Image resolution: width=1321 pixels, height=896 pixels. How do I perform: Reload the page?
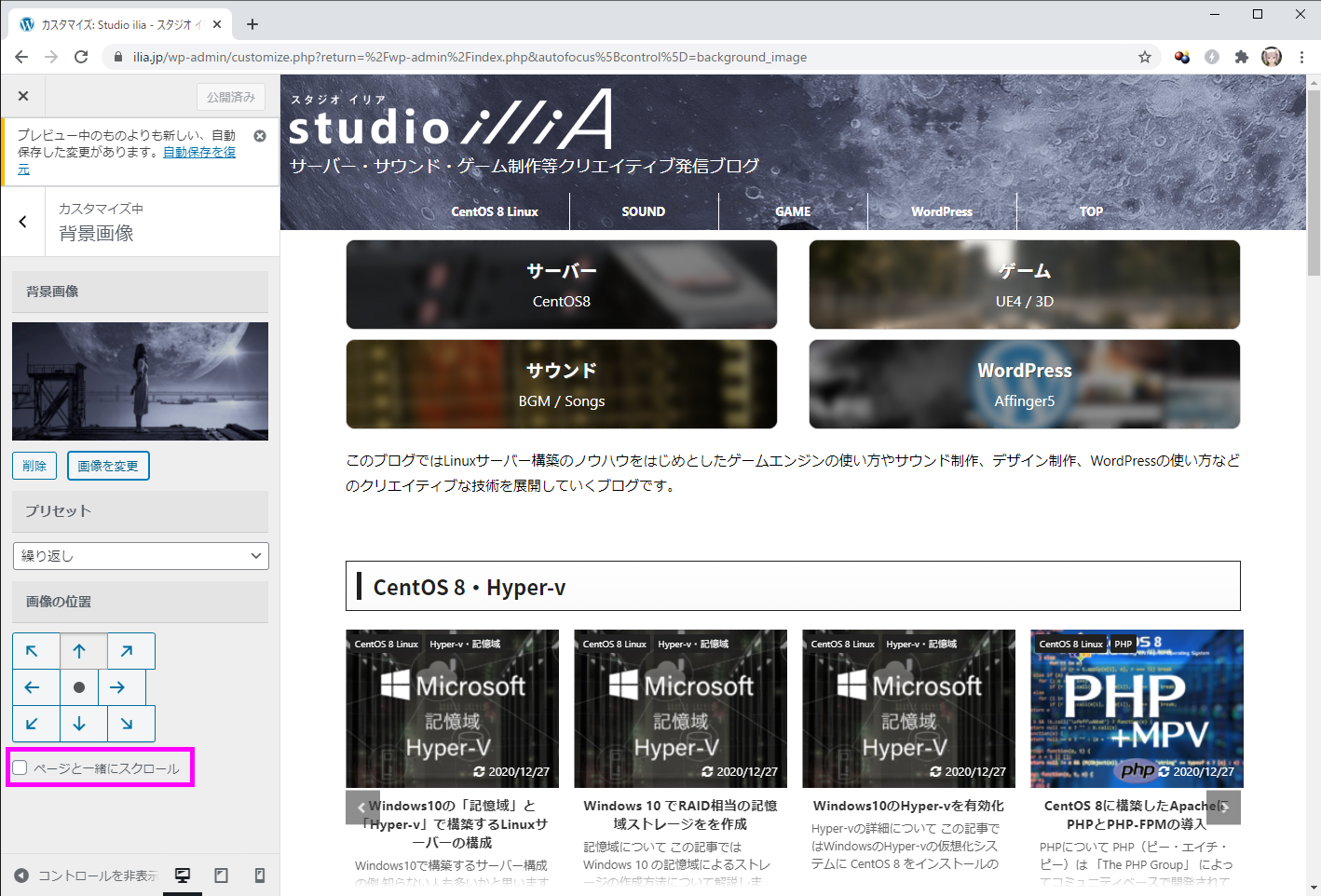click(81, 57)
